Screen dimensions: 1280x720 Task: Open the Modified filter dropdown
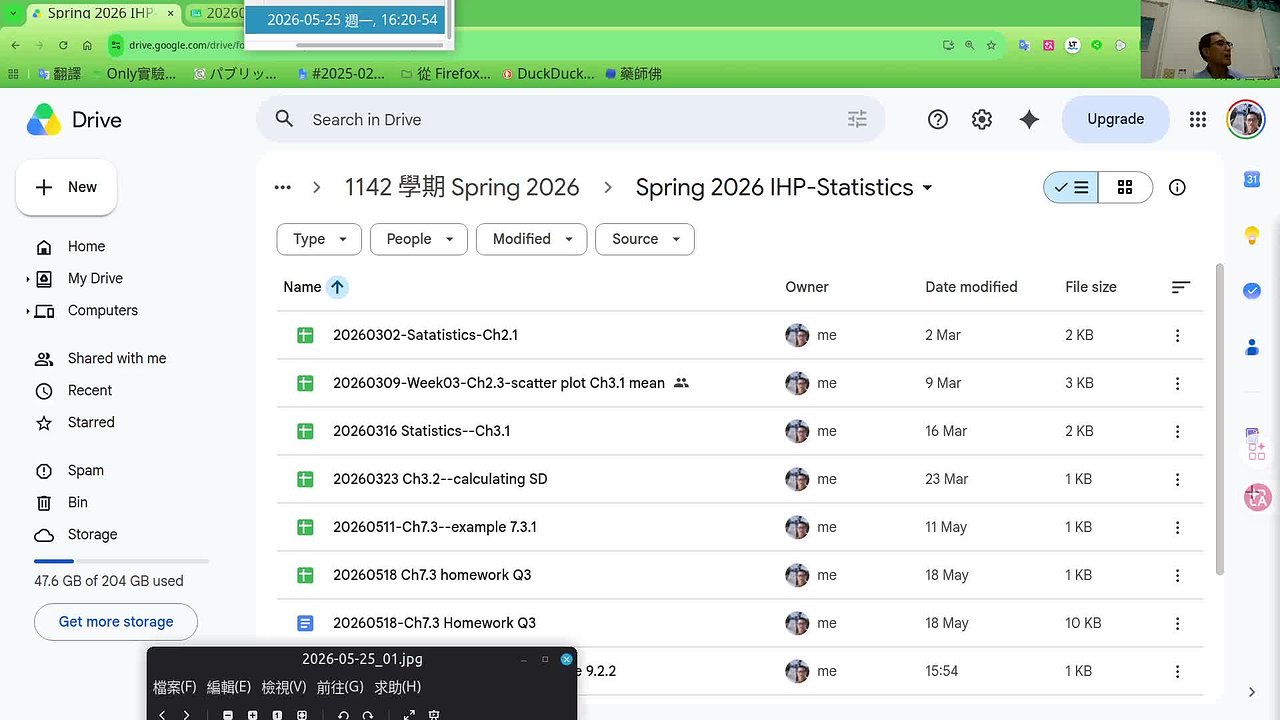click(531, 239)
